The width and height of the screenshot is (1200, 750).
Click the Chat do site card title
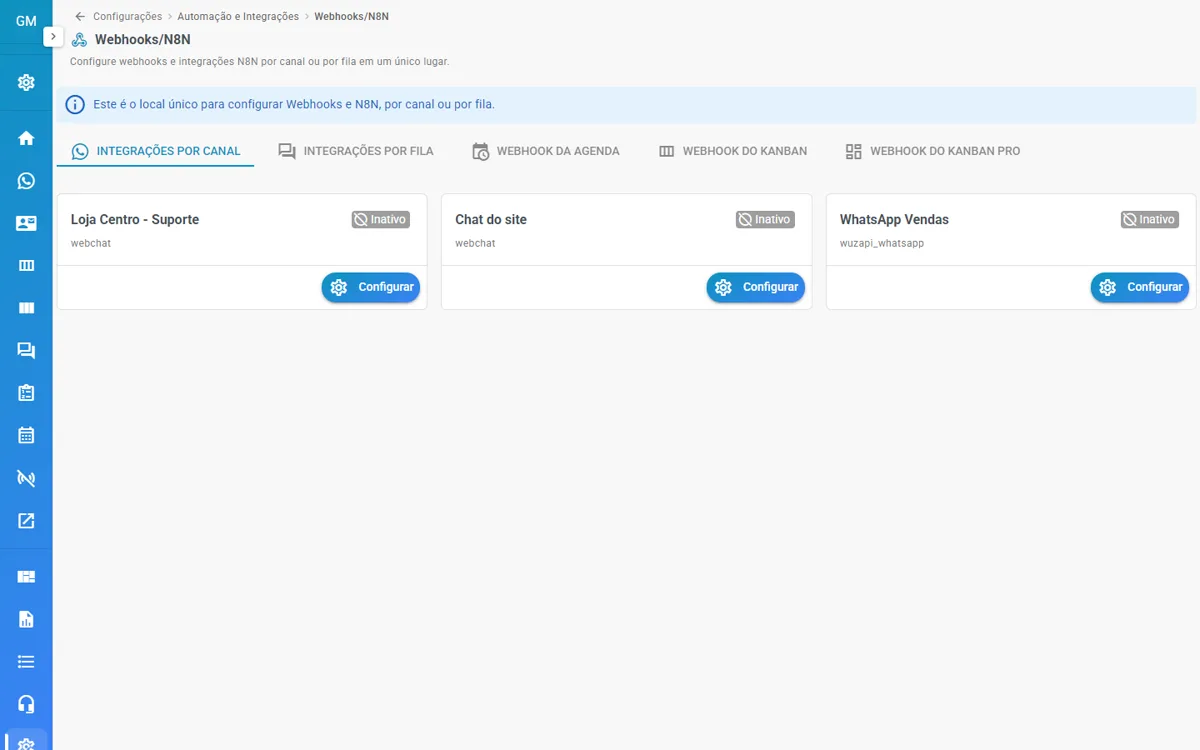(x=491, y=219)
